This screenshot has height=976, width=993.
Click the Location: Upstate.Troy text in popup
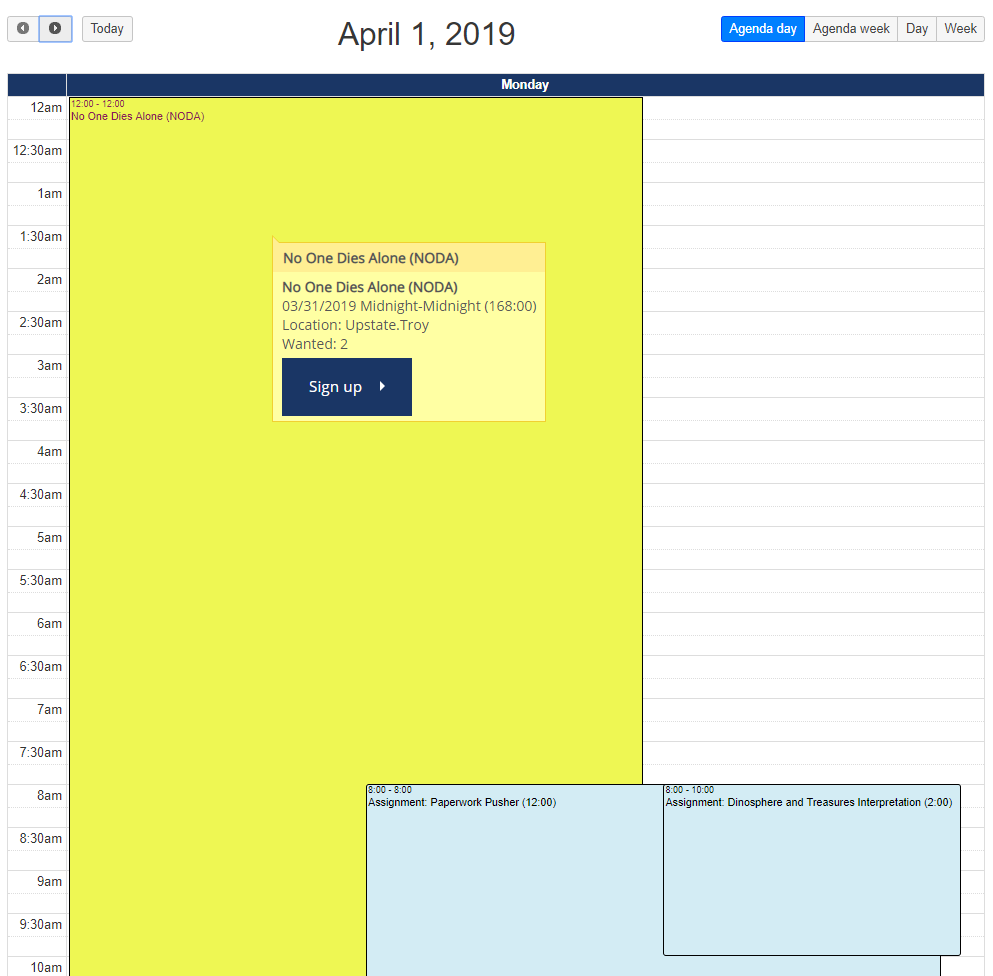(355, 325)
